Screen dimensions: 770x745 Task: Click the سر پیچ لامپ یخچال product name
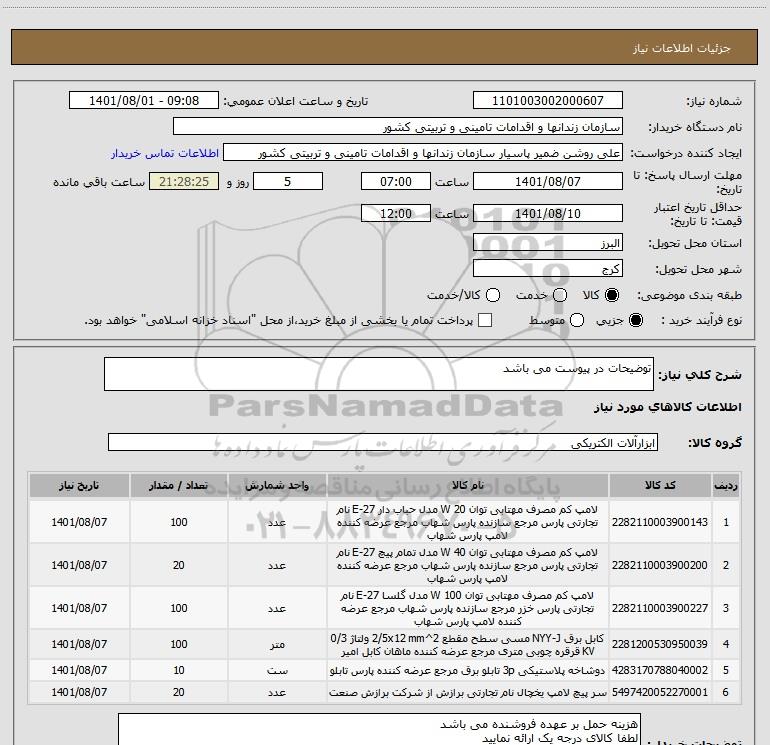coord(468,692)
